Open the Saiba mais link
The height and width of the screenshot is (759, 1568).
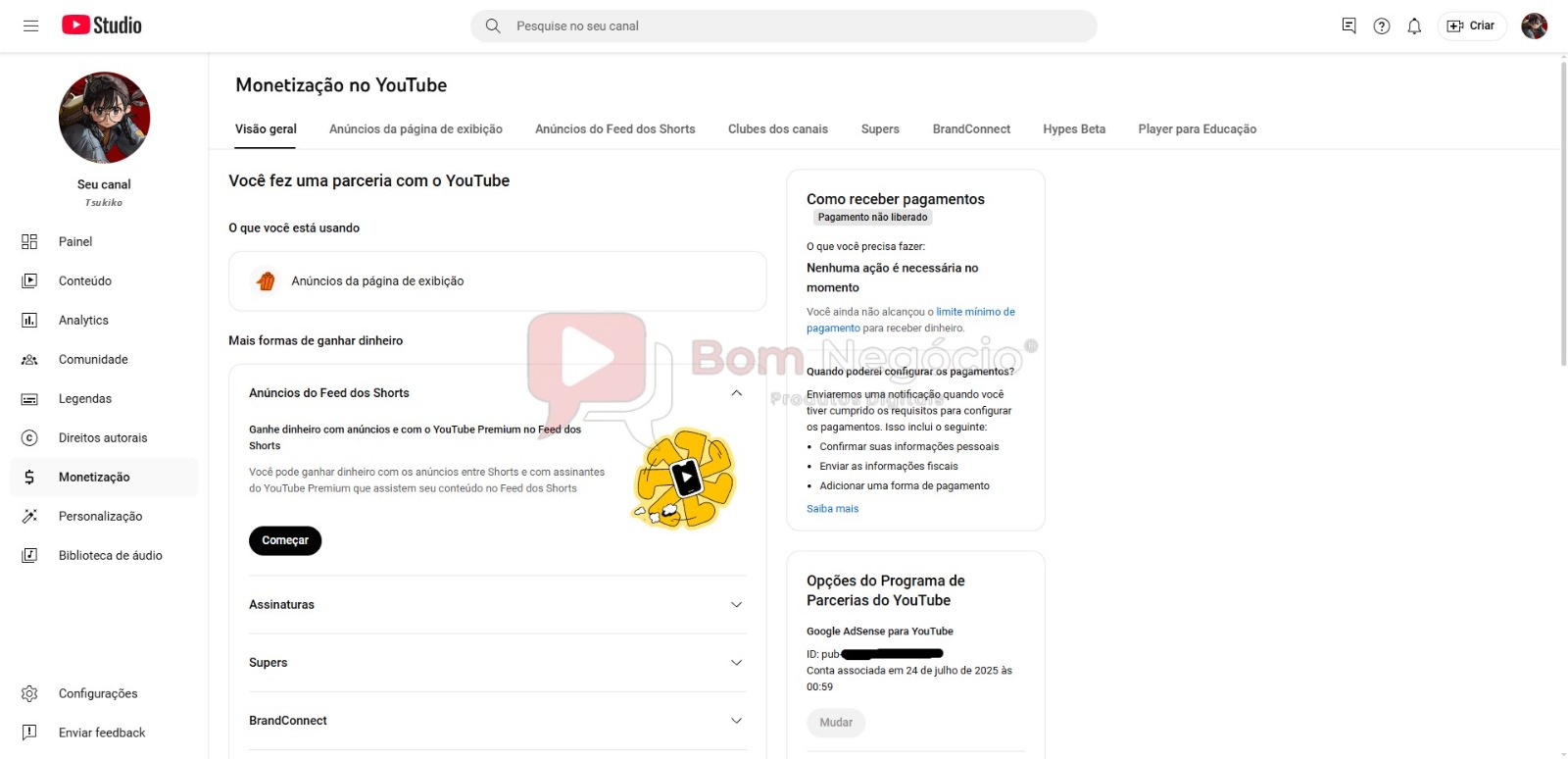(832, 509)
